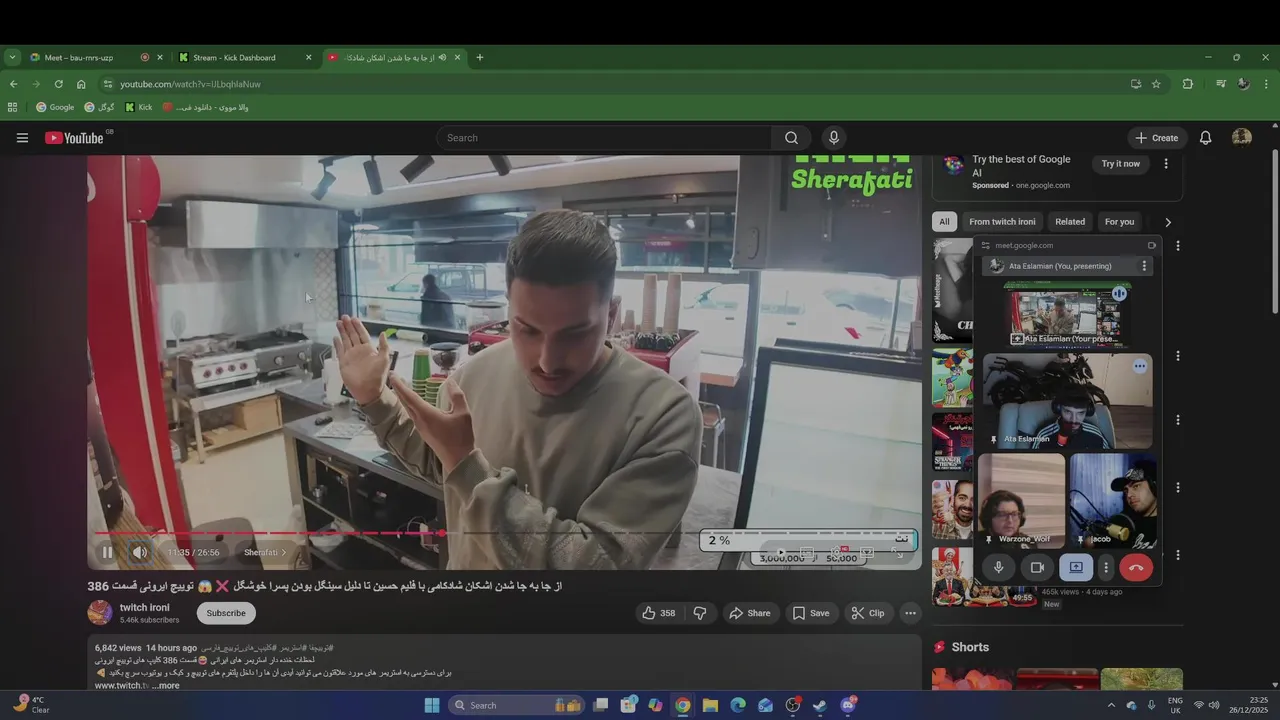Go to YouTube home via the logo

click(75, 138)
